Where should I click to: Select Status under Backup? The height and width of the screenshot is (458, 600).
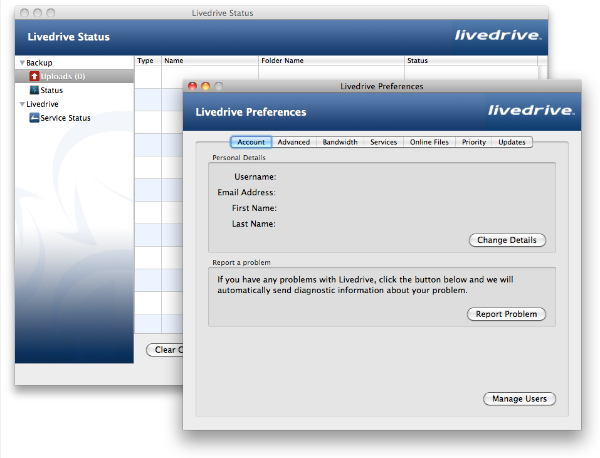click(52, 90)
